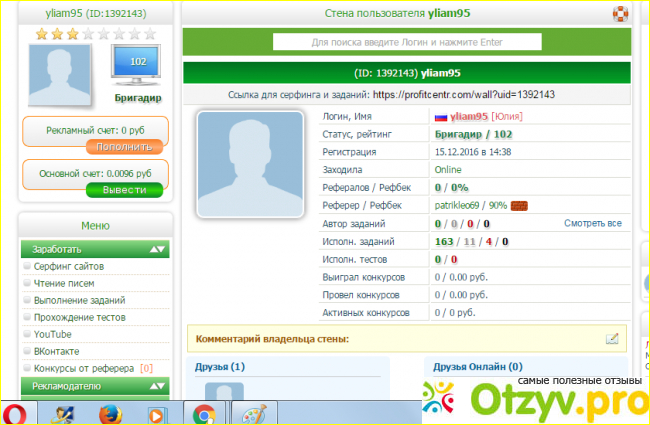Image resolution: width=650 pixels, height=425 pixels.
Task: Click the Russian flag icon beside login
Action: point(440,116)
